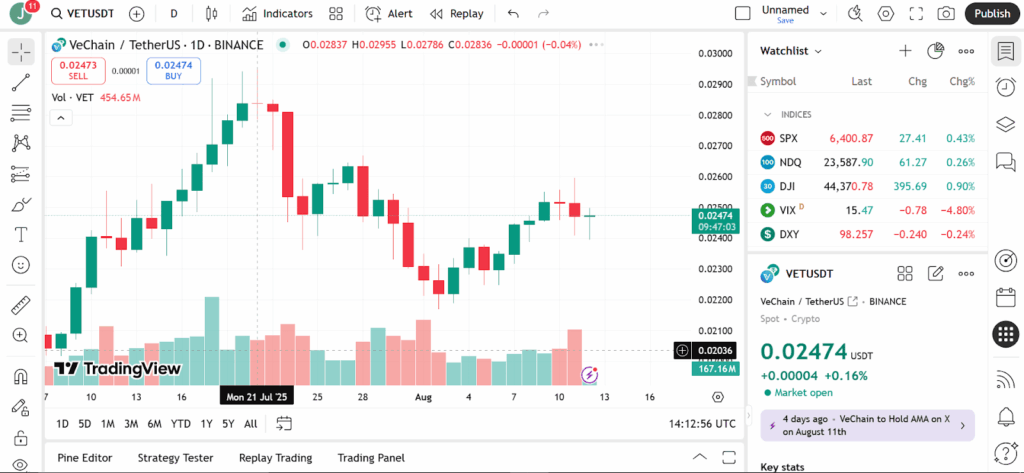
Task: Open the economic calendar panel
Action: click(1006, 298)
